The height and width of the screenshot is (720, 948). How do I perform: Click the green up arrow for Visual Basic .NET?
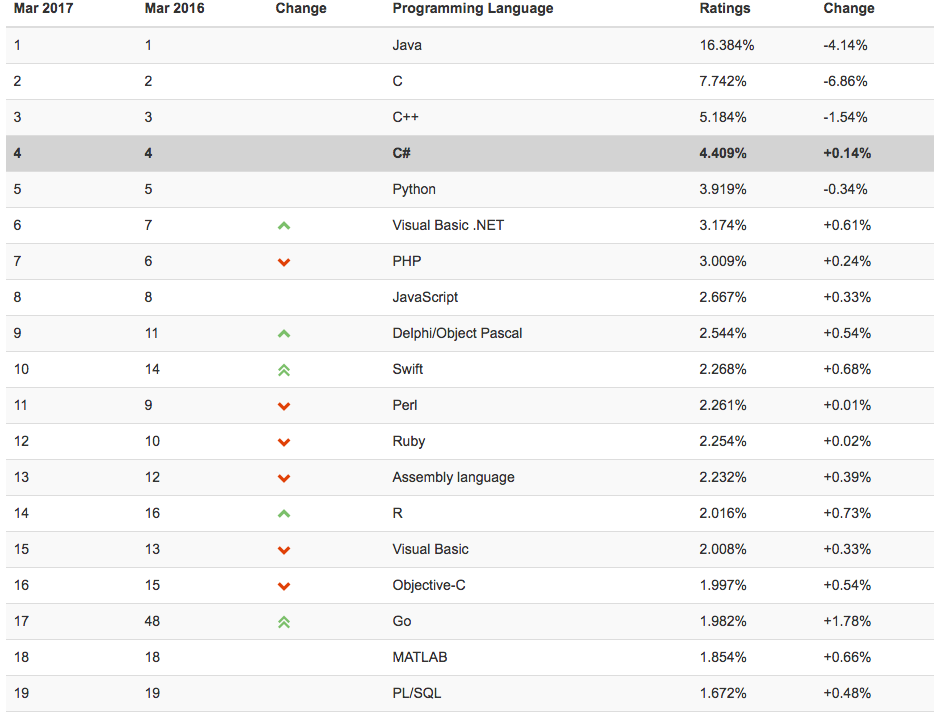pos(284,226)
